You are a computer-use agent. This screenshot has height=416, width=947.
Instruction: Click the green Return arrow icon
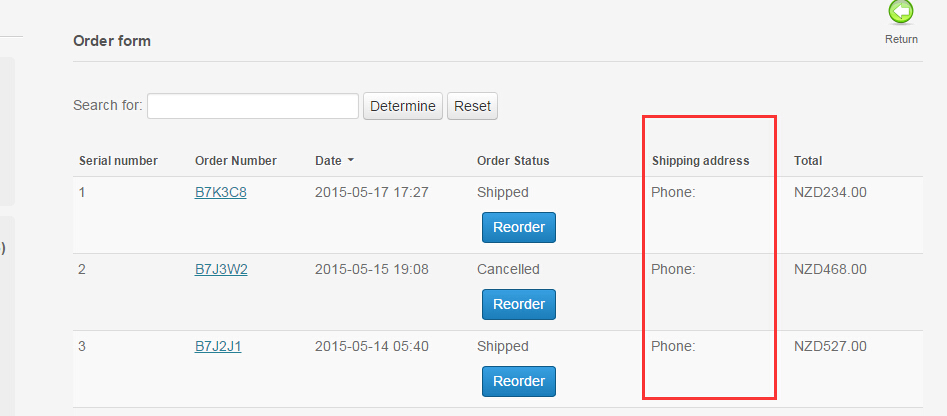pos(901,13)
